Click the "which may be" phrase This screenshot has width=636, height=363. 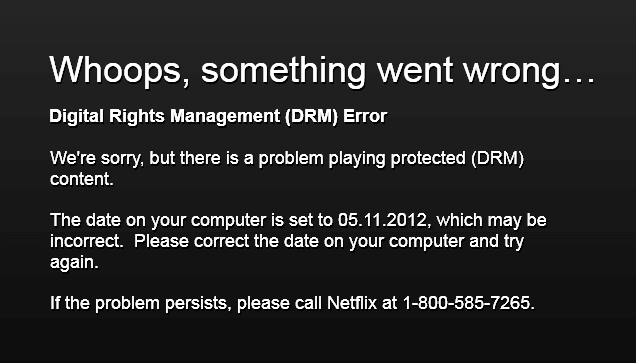coord(491,221)
